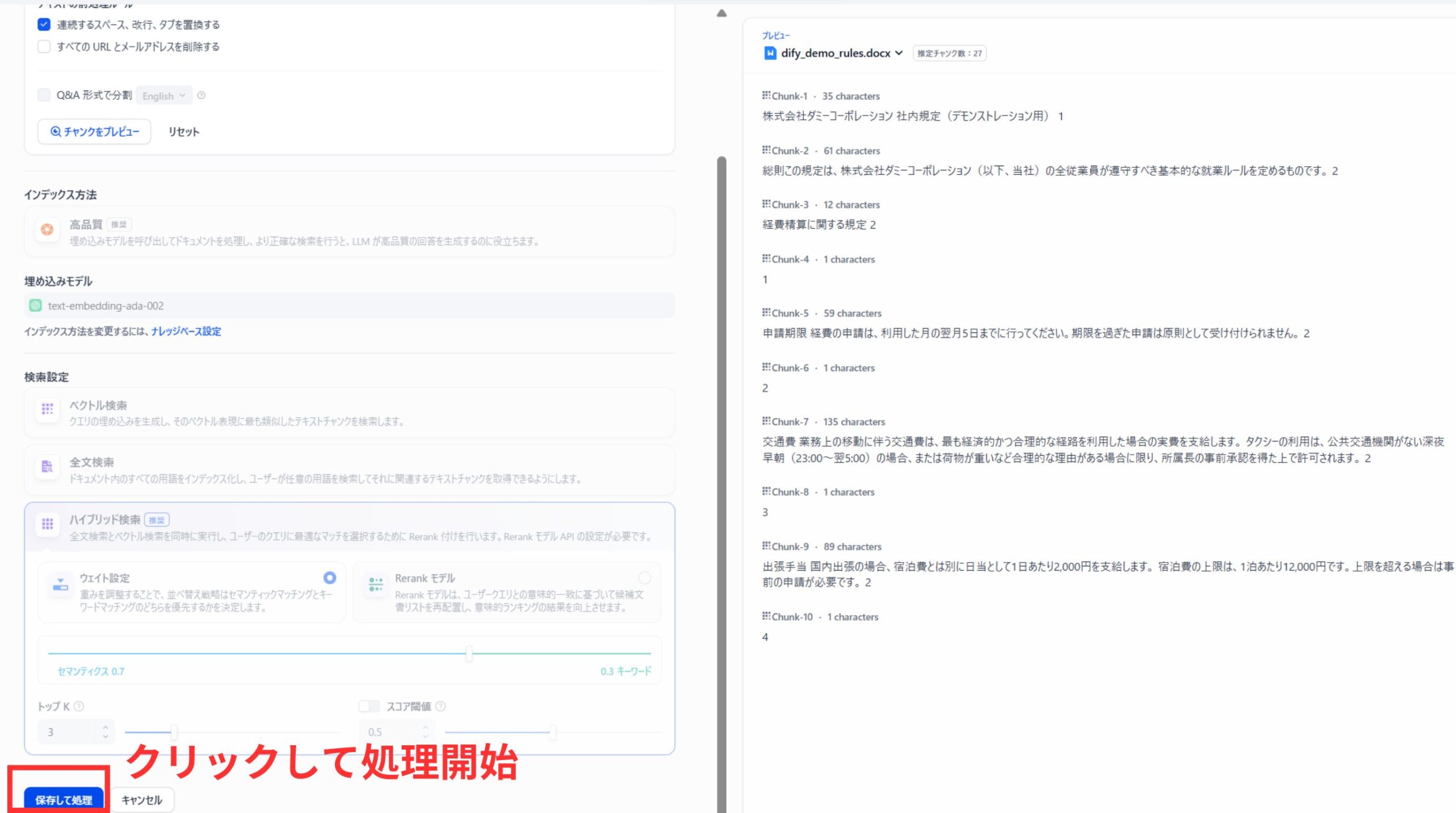Image resolution: width=1456 pixels, height=813 pixels.
Task: Click the Chunk-7 grid icon
Action: pyautogui.click(x=766, y=421)
